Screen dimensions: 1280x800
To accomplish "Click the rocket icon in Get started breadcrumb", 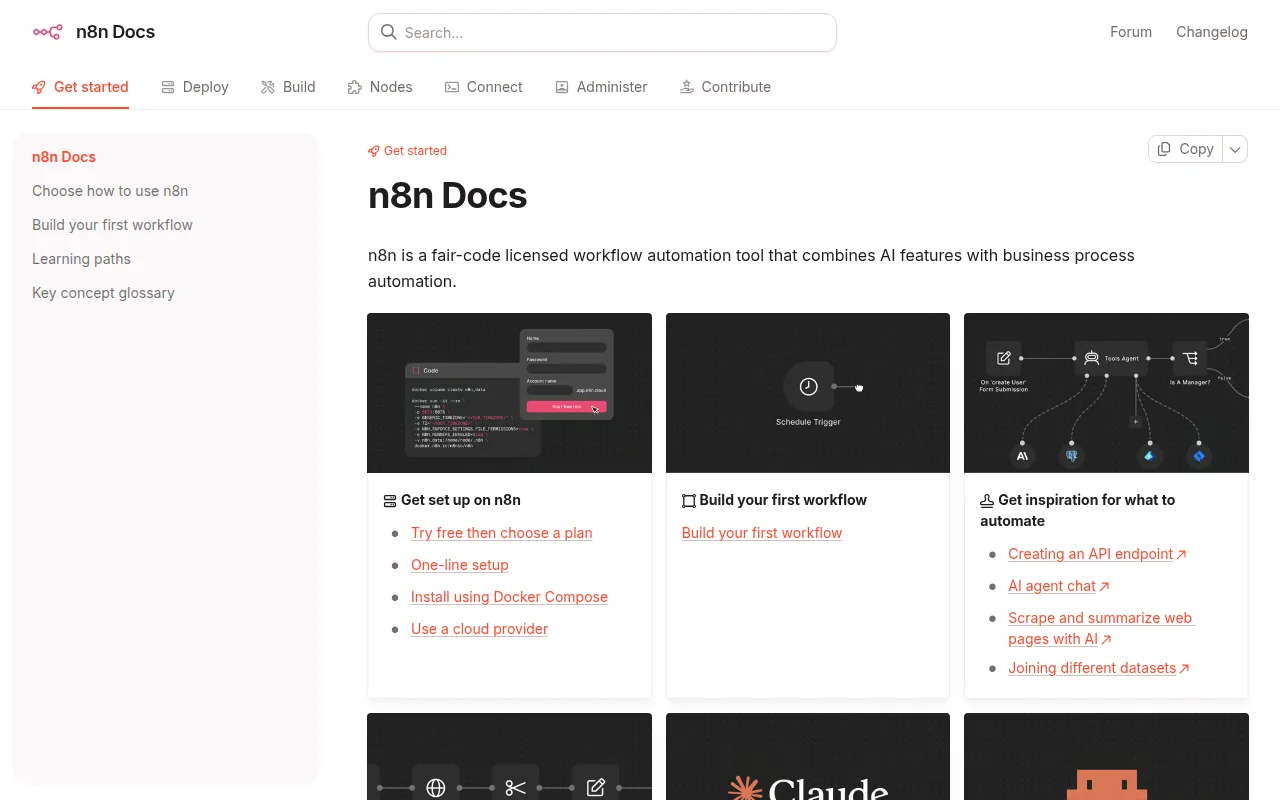I will (x=374, y=151).
